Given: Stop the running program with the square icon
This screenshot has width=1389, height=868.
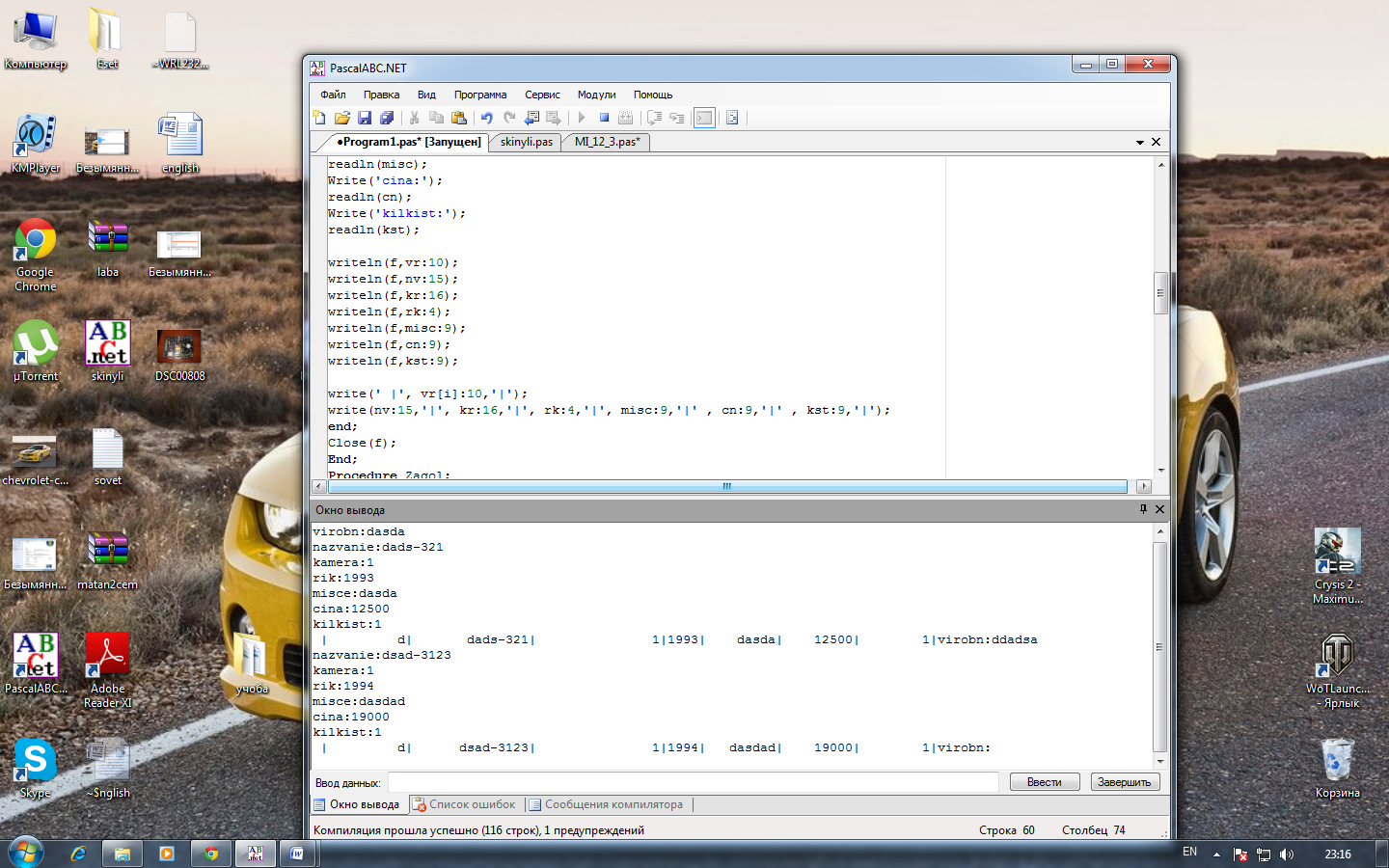Looking at the screenshot, I should tap(604, 118).
